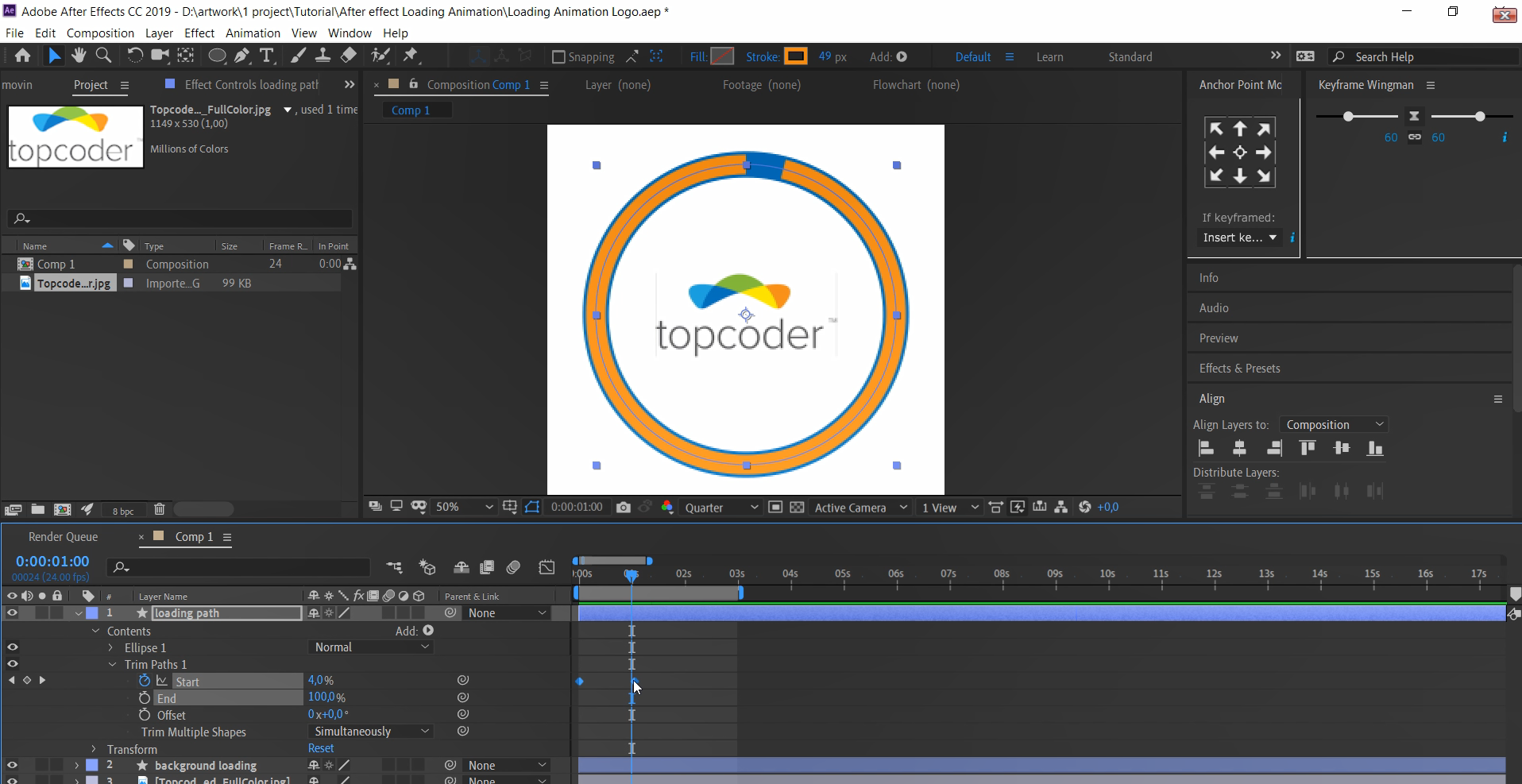Viewport: 1522px width, 784px height.
Task: Hide the background loading layer
Action: tap(12, 765)
